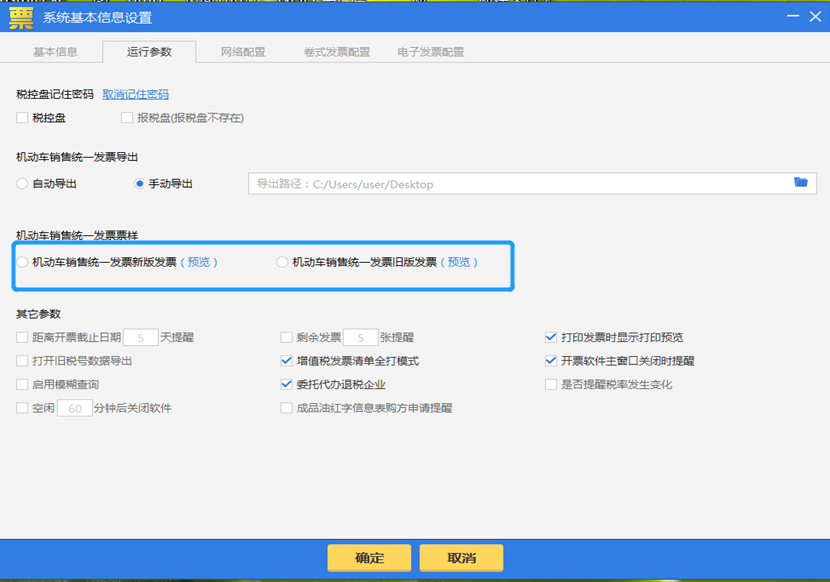Viewport: 830px width, 582px height.
Task: Check 打开旧税号数据导出
Action: [x=22, y=361]
